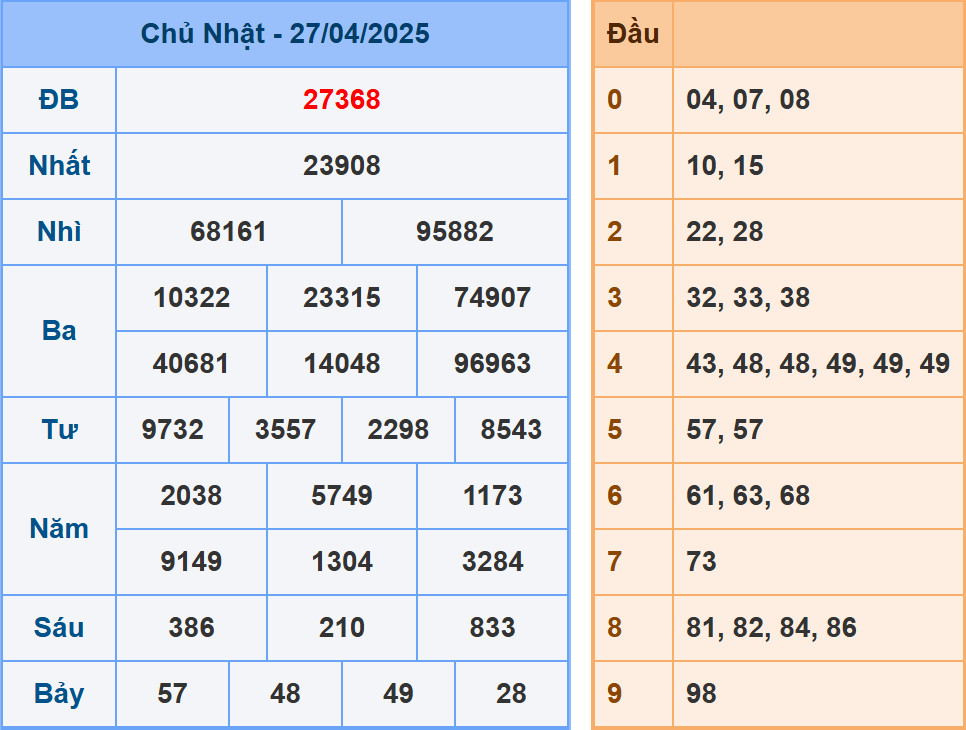Select number 68161 in Nhì row
The width and height of the screenshot is (966, 730).
point(228,231)
